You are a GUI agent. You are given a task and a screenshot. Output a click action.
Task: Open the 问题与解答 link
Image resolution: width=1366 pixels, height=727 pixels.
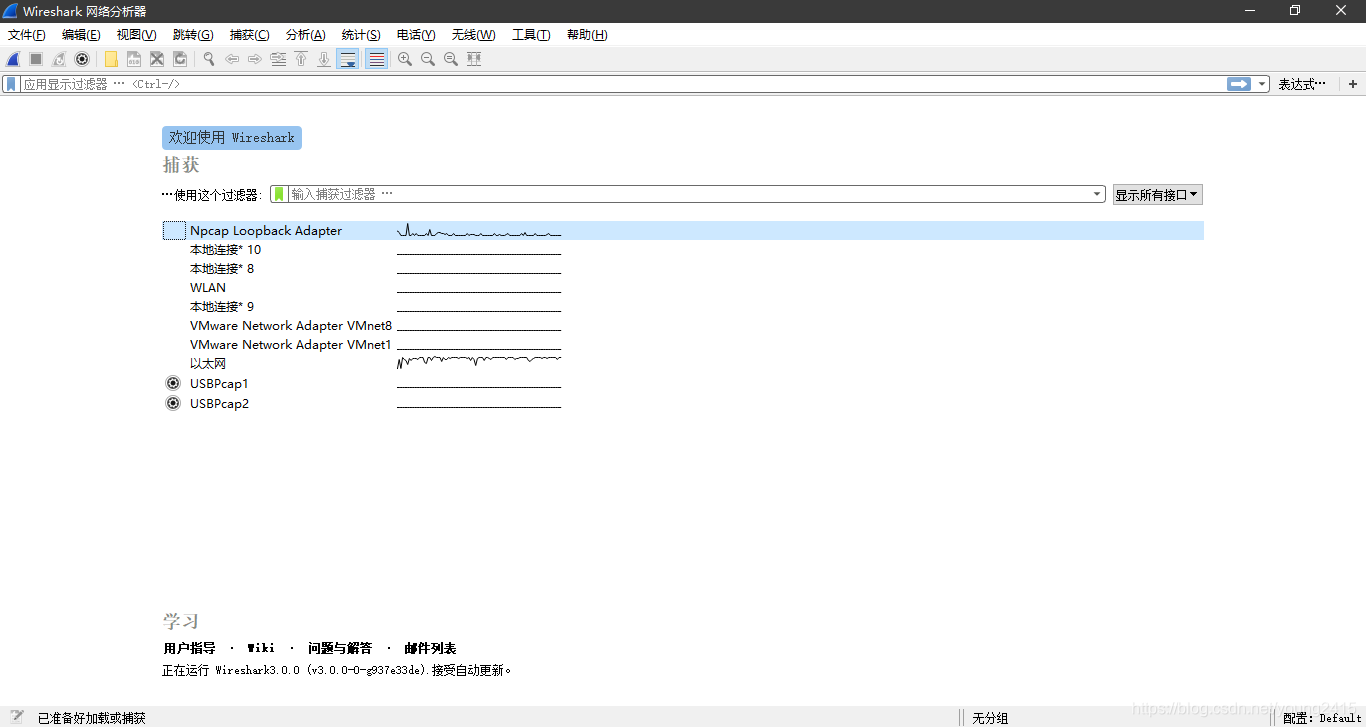click(340, 648)
